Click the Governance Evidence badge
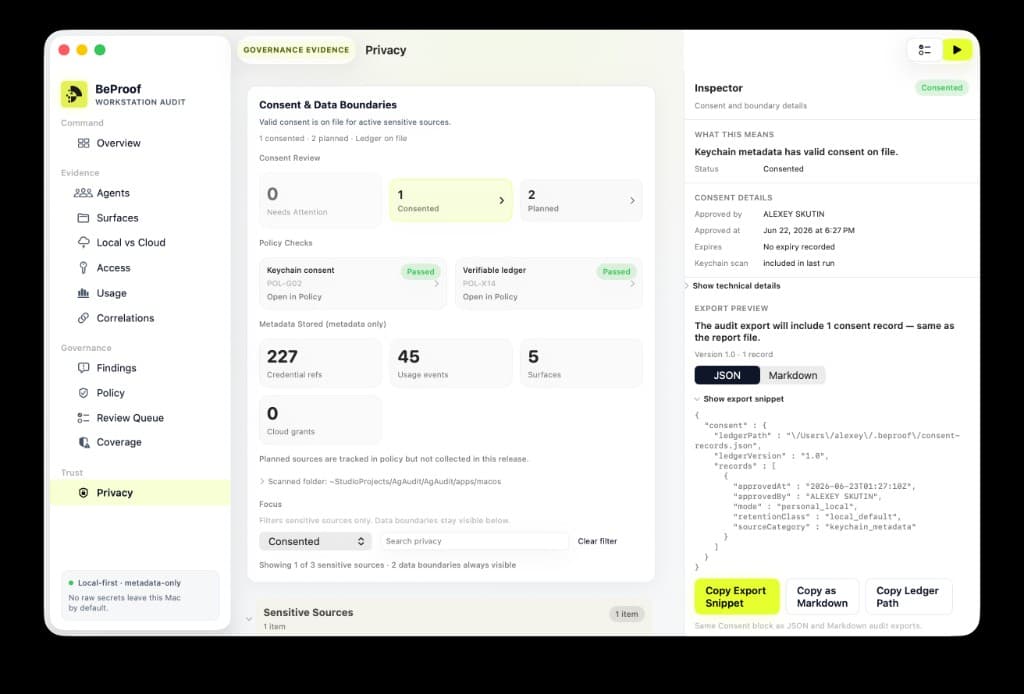The height and width of the screenshot is (694, 1024). [x=296, y=50]
